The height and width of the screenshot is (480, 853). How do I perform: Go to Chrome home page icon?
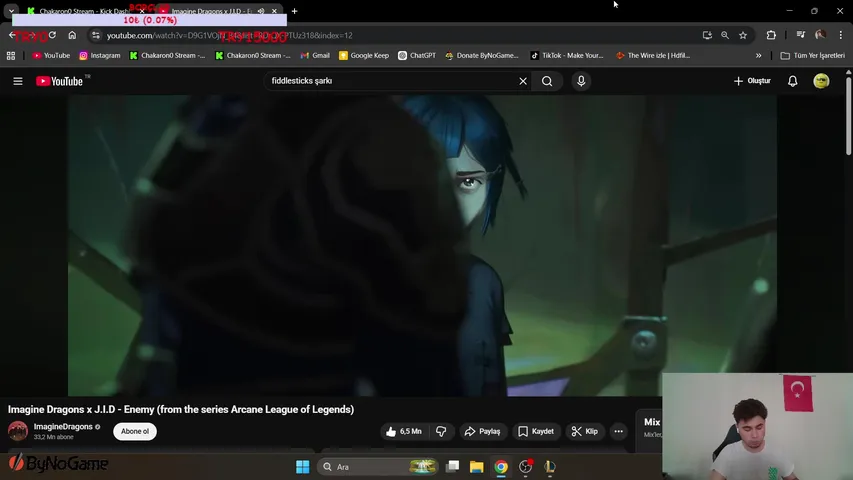point(72,35)
